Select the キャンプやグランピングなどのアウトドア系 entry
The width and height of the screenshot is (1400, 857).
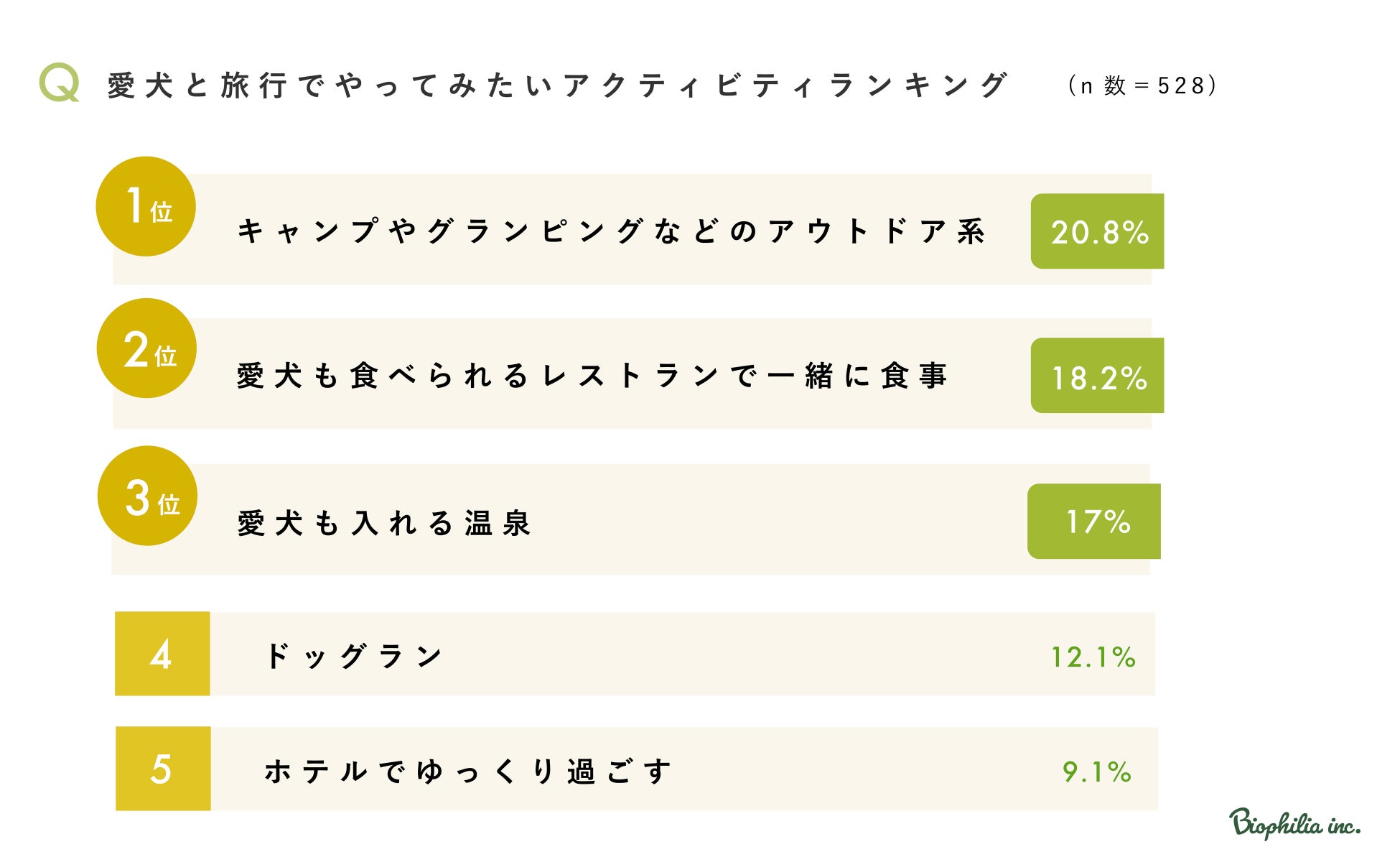[611, 232]
